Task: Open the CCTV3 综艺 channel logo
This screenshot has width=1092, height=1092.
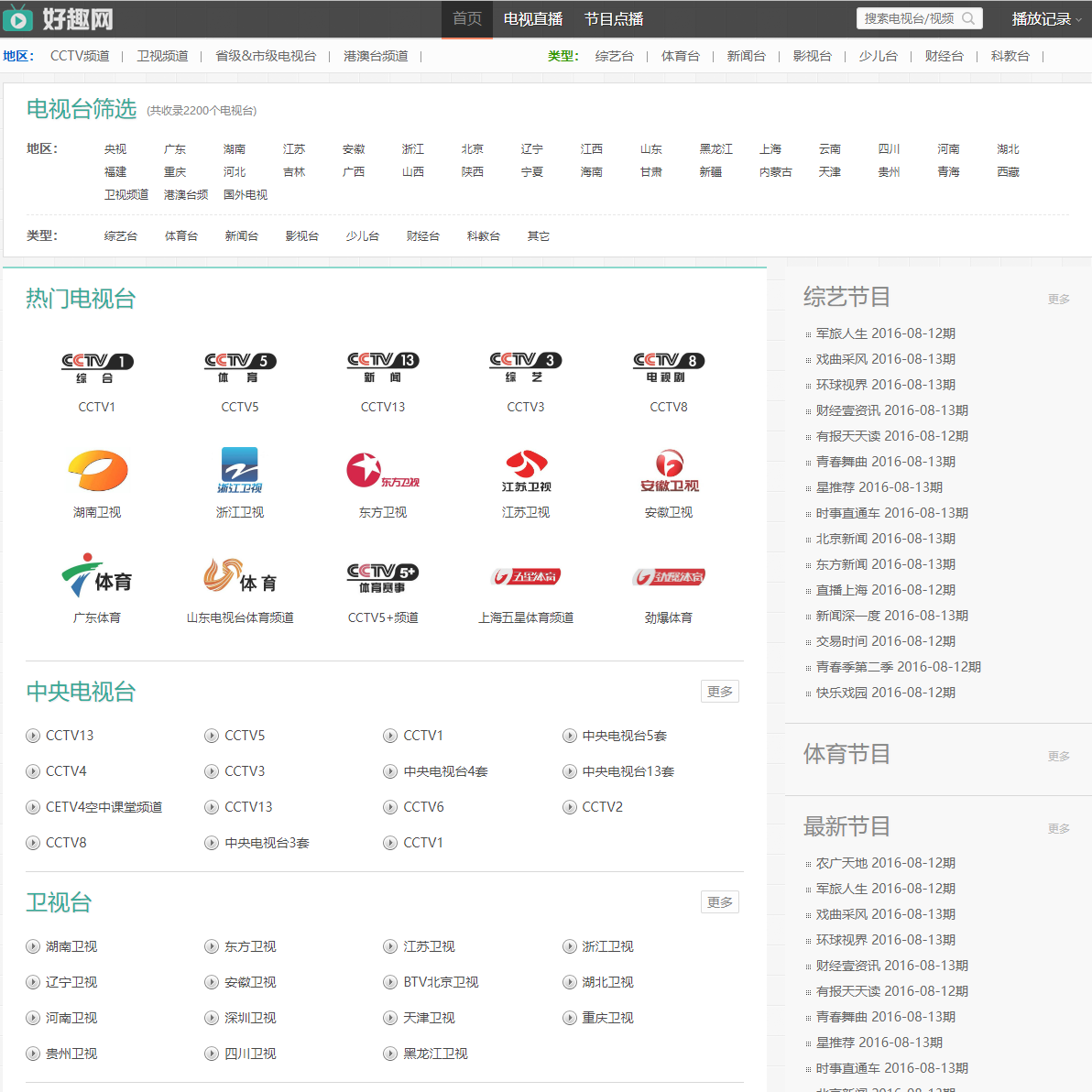Action: (x=526, y=368)
